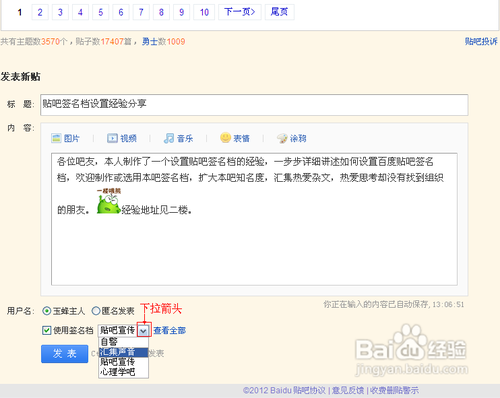The image size is (500, 398).
Task: Open signature dropdown arrow
Action: coord(144,330)
